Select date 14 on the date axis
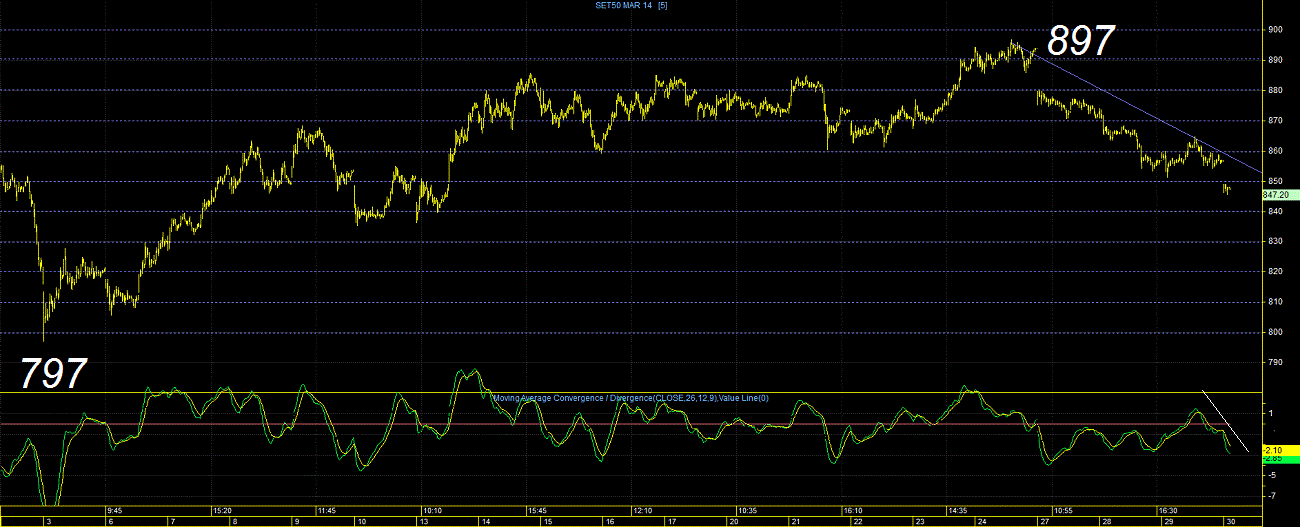This screenshot has width=1300, height=527. click(485, 521)
